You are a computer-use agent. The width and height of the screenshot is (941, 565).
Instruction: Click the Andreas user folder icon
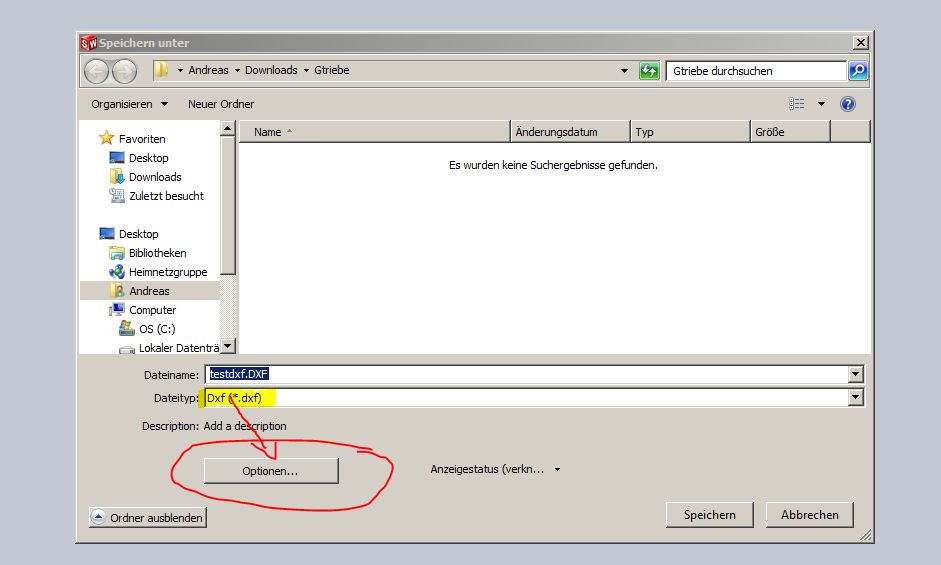coord(117,291)
